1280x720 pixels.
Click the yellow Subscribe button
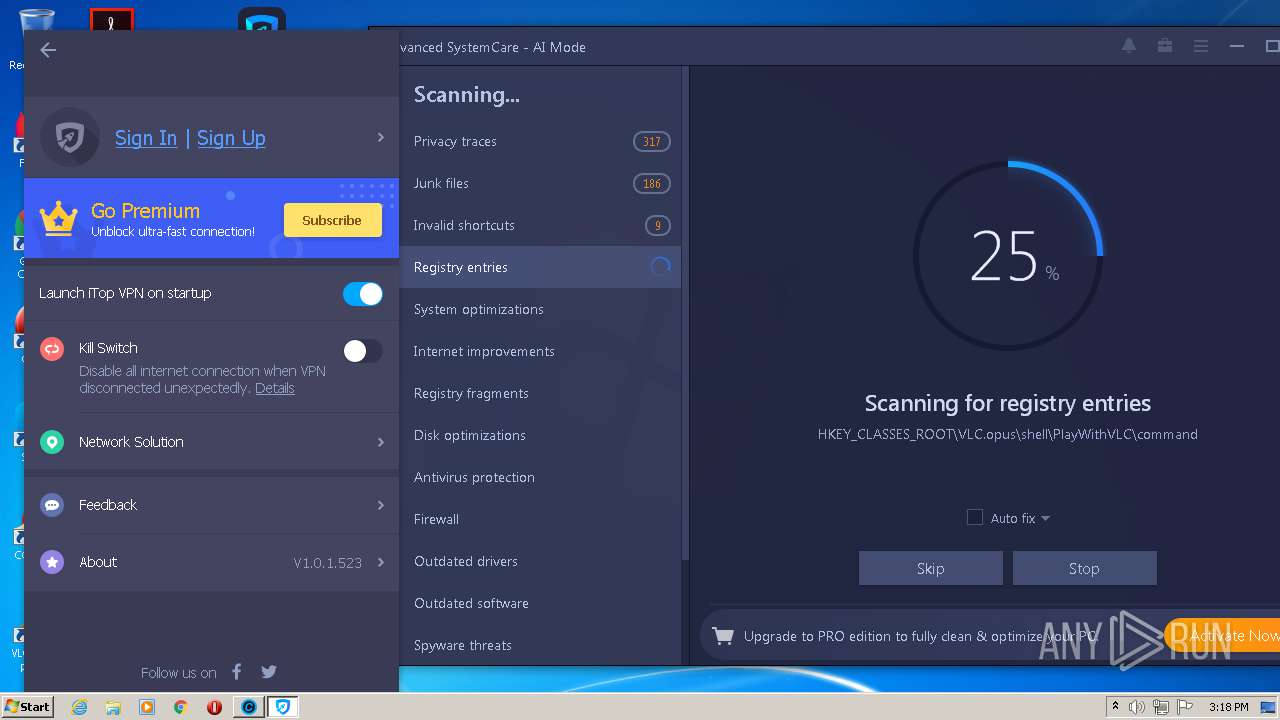click(333, 220)
